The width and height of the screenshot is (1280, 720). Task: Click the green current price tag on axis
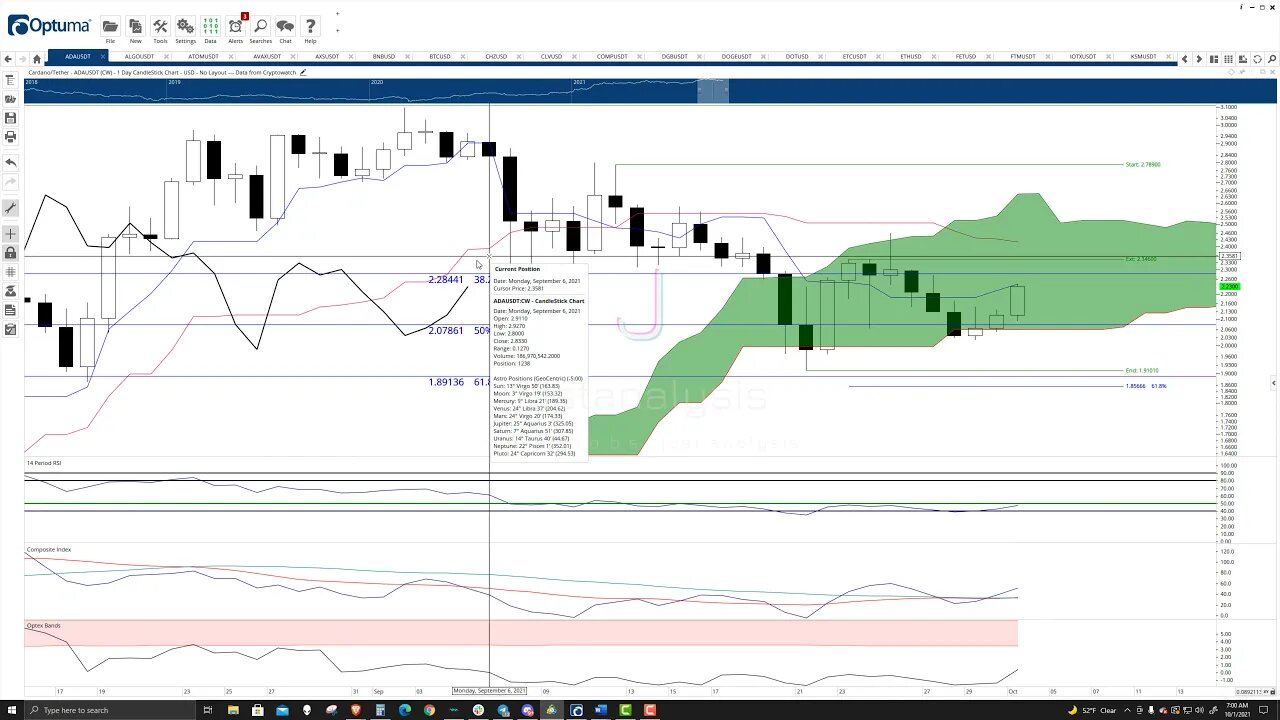(1229, 287)
